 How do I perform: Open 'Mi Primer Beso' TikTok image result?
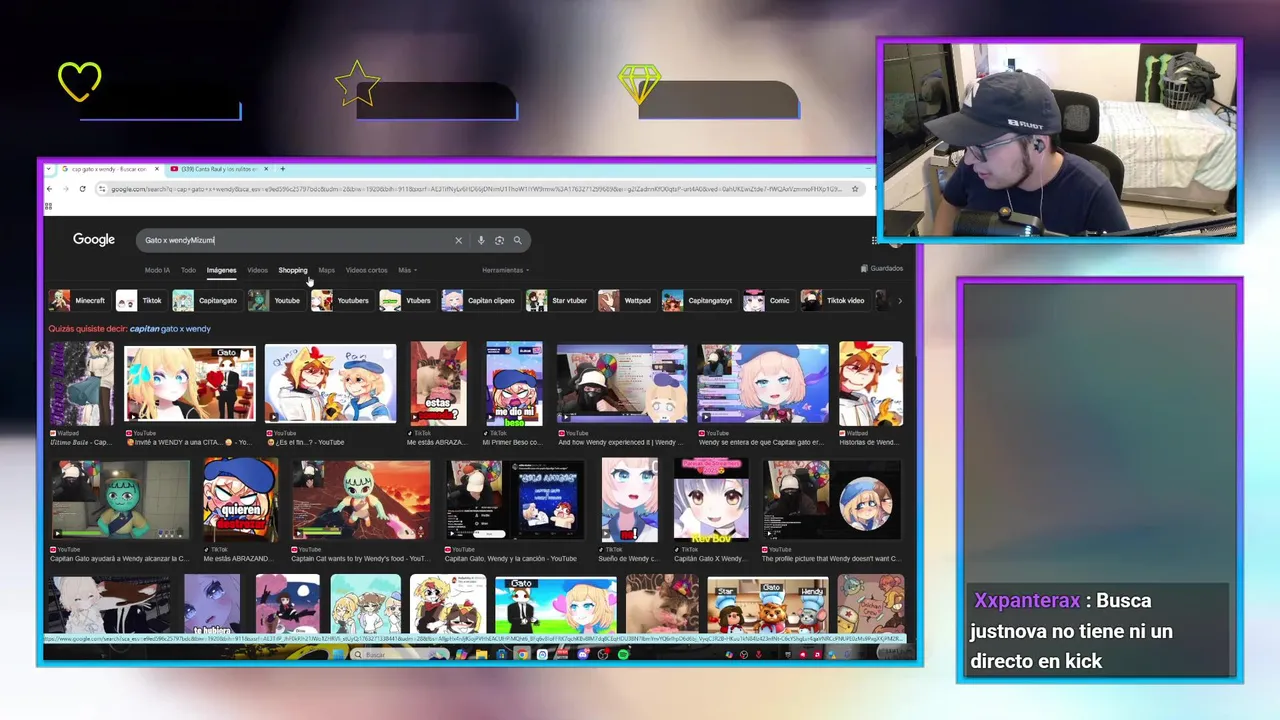tap(514, 384)
